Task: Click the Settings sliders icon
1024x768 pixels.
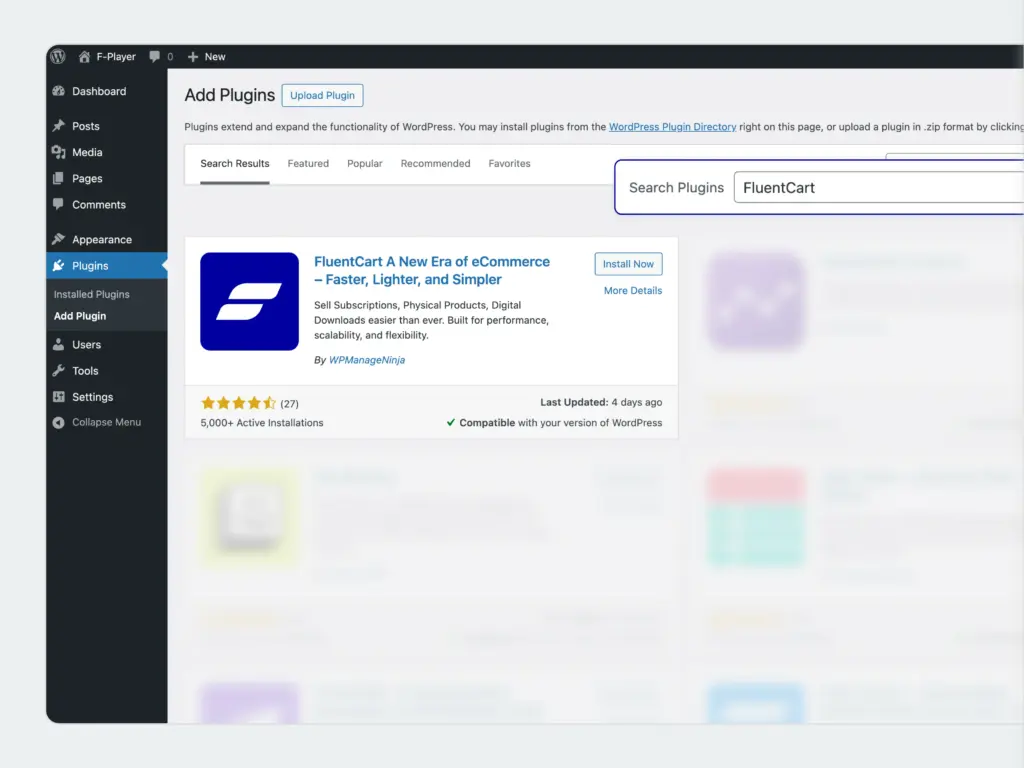Action: point(59,396)
